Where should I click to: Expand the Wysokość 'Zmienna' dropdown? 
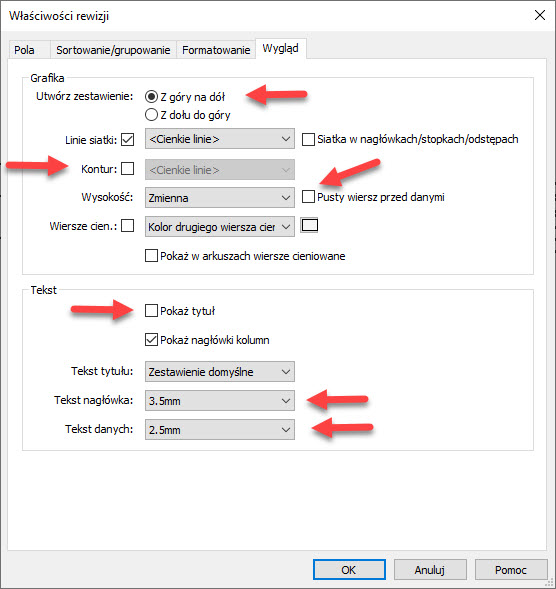[220, 198]
